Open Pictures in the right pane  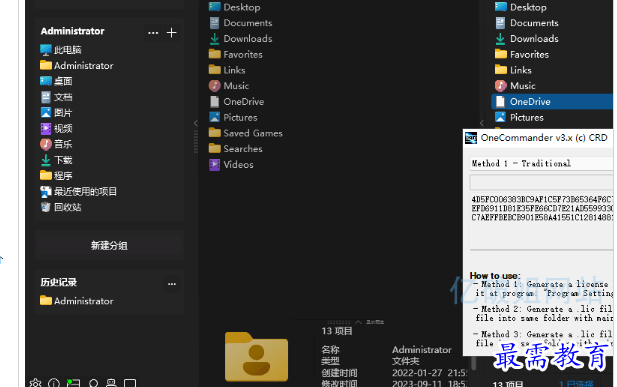coord(519,117)
